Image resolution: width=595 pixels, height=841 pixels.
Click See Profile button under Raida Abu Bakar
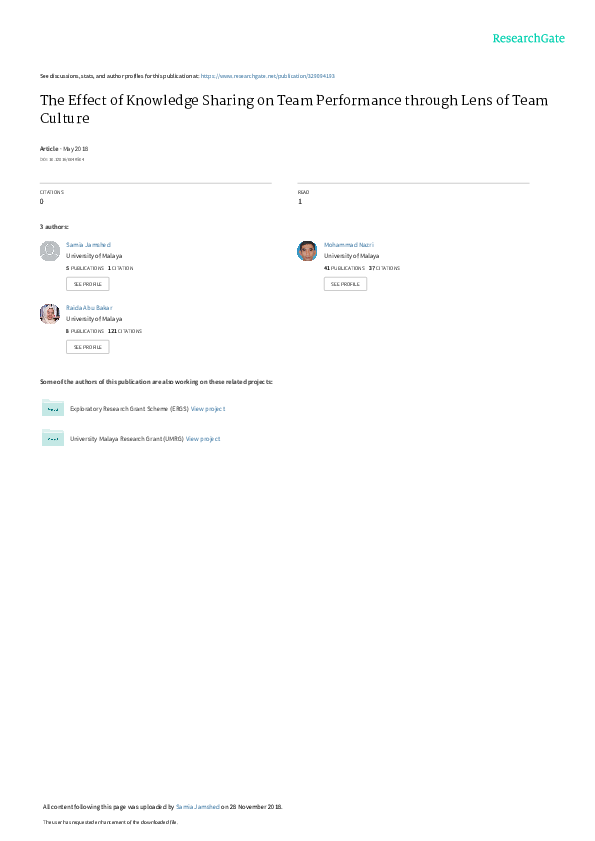87,347
